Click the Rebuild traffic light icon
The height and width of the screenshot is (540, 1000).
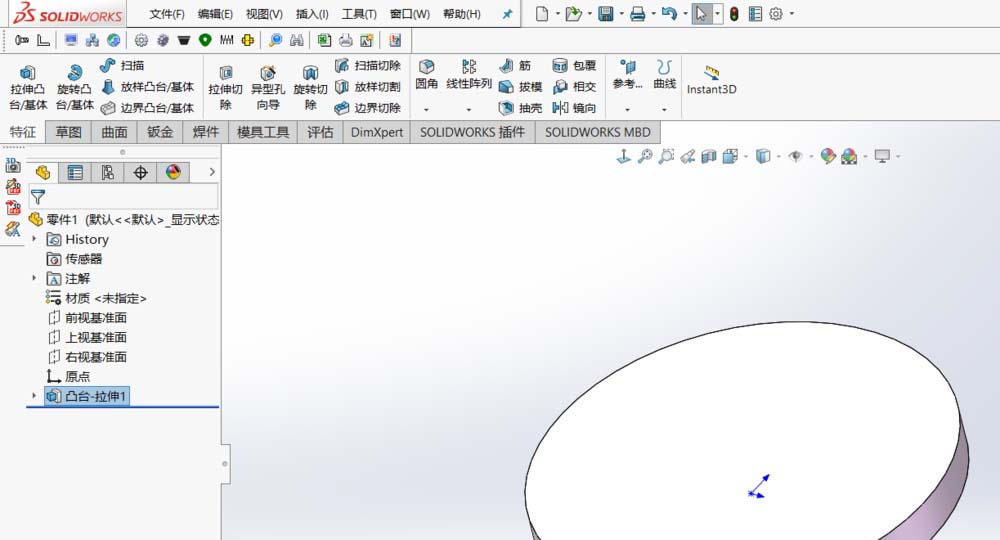pos(734,13)
